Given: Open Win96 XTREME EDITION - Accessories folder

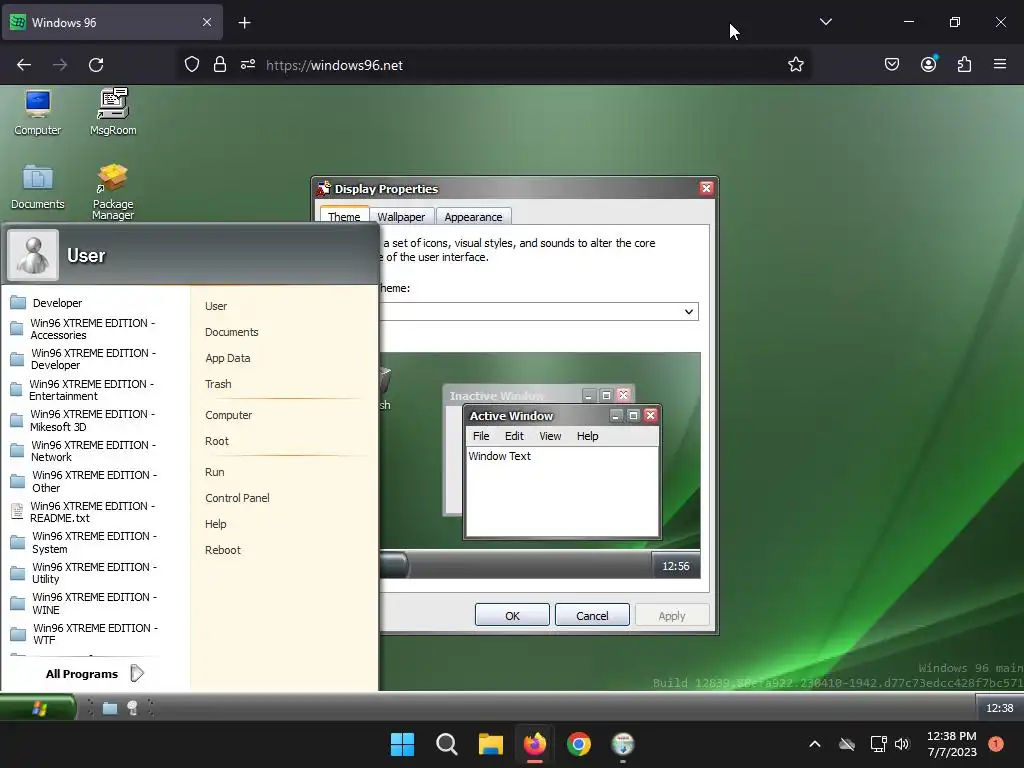Looking at the screenshot, I should pos(84,329).
